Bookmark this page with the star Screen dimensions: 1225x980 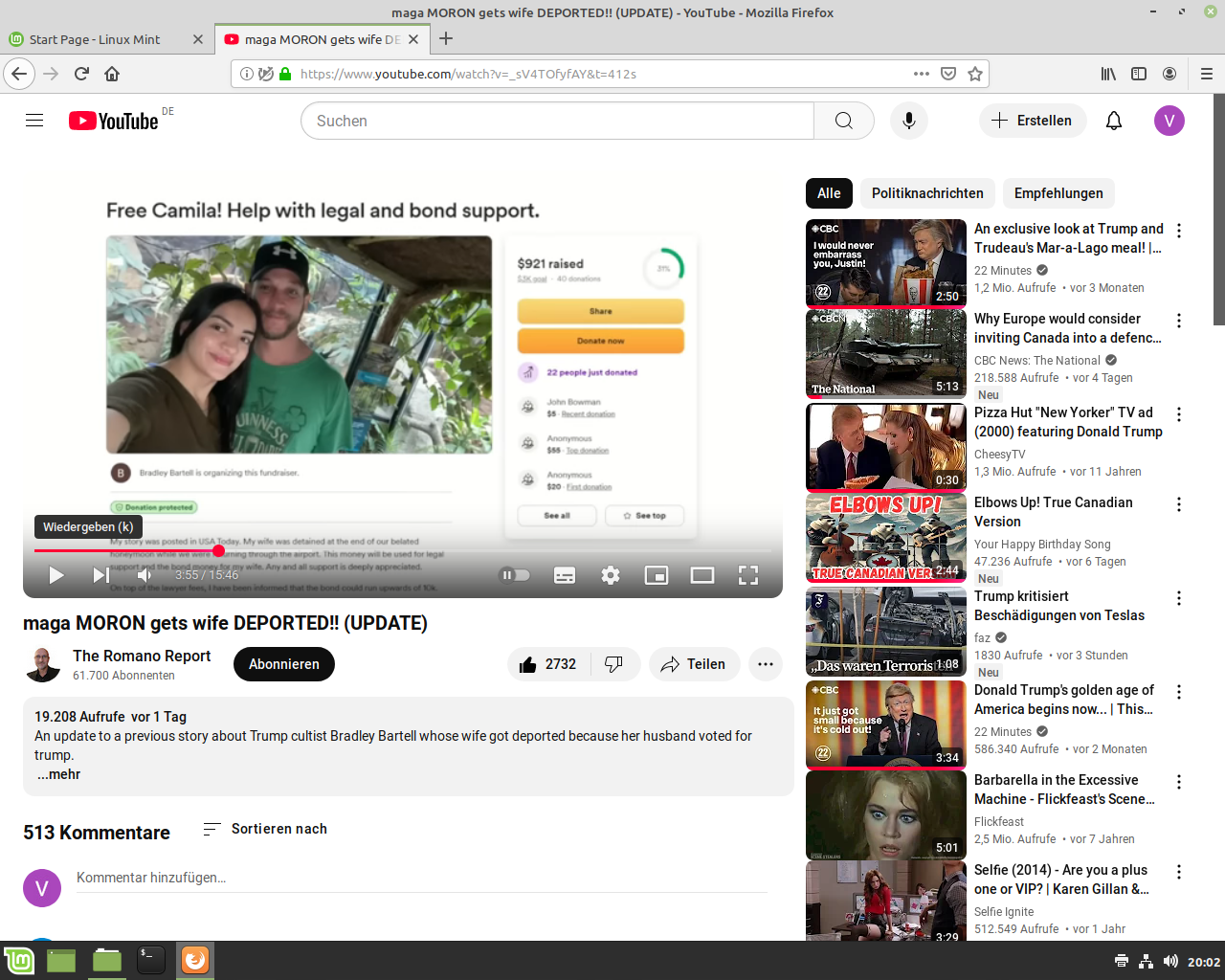[975, 74]
